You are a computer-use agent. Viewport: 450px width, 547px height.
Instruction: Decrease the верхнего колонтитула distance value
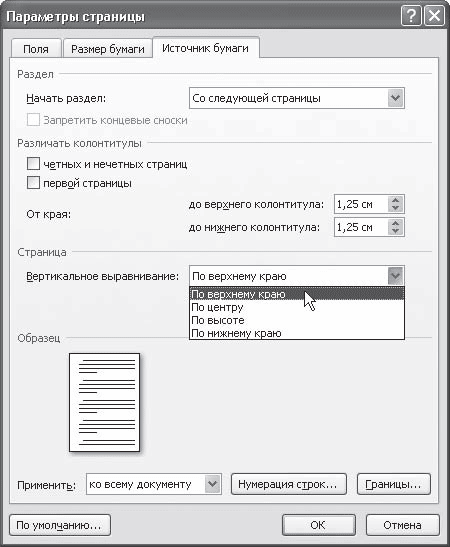pos(395,208)
